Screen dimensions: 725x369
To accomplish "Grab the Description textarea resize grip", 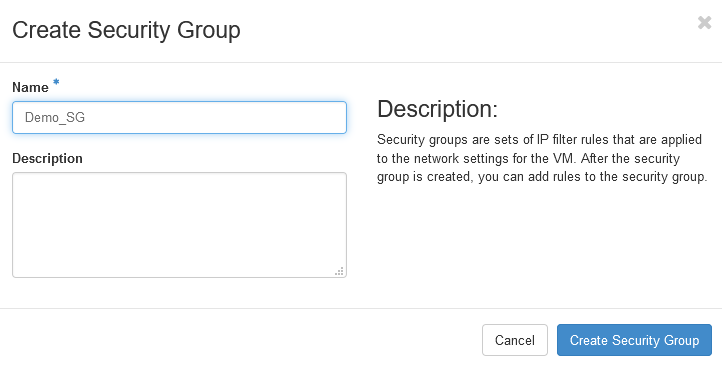I will coord(339,271).
